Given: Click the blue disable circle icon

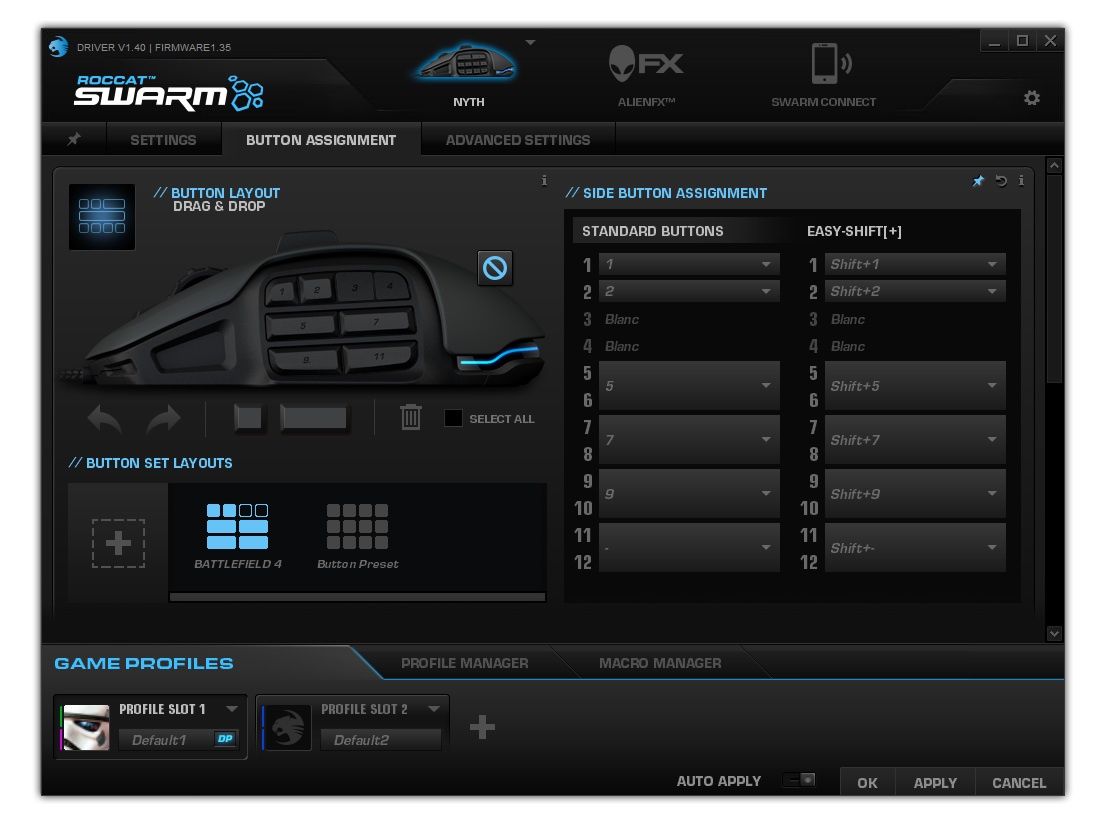Looking at the screenshot, I should coord(495,268).
